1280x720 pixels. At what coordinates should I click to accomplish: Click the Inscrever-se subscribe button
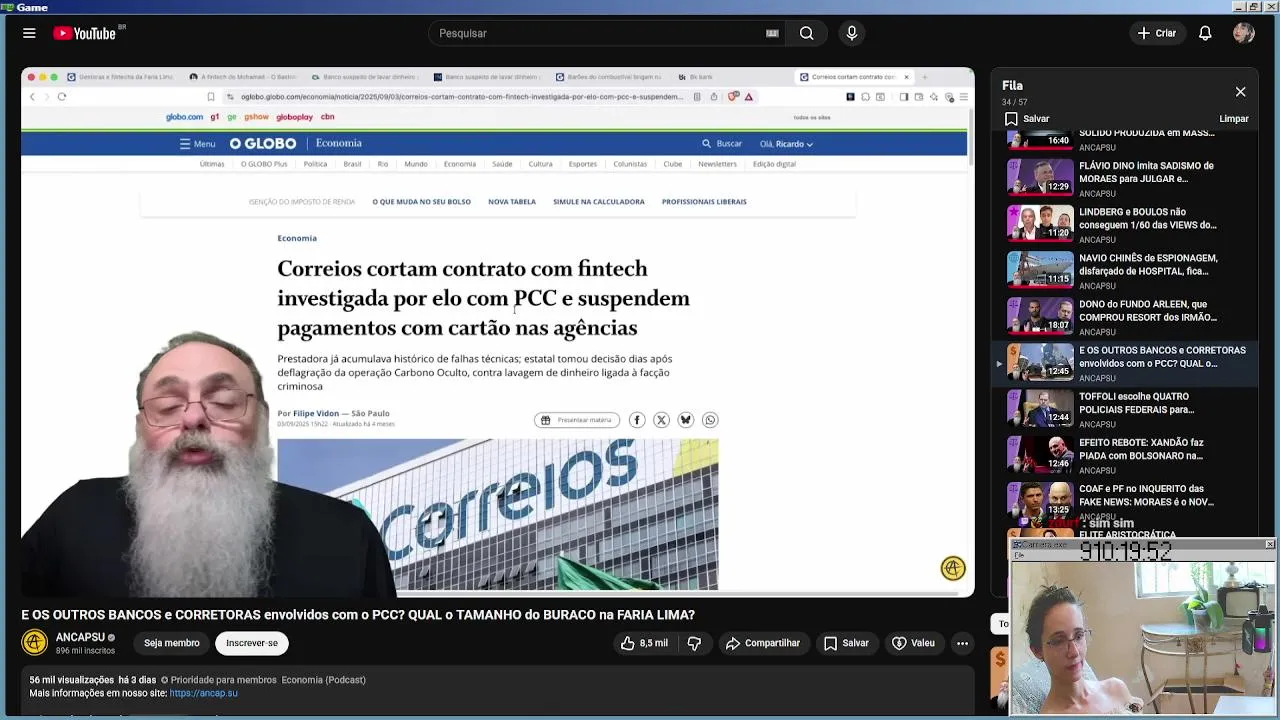click(x=252, y=643)
